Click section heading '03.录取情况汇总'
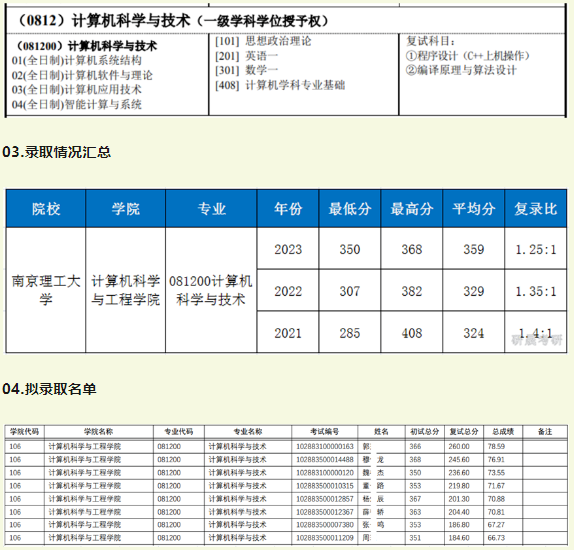 point(56,152)
